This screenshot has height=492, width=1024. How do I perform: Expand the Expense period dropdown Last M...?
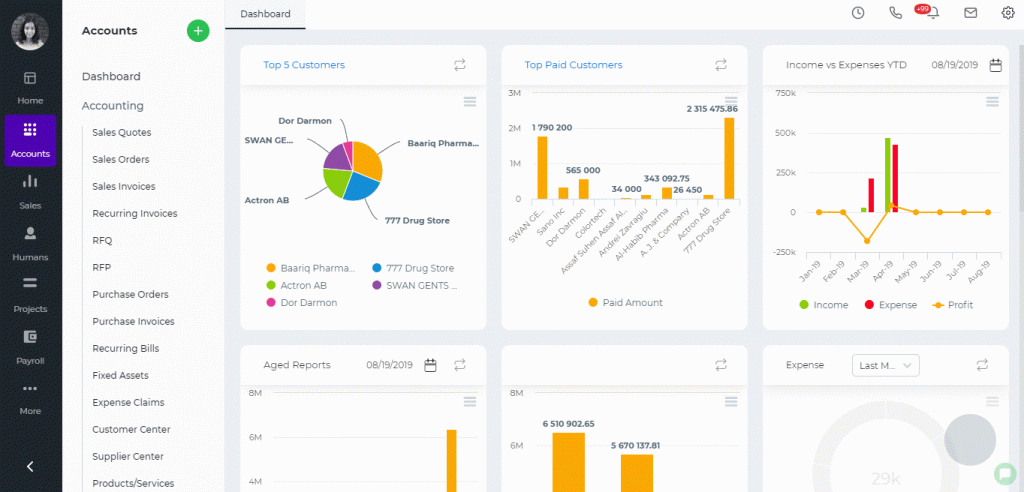886,365
